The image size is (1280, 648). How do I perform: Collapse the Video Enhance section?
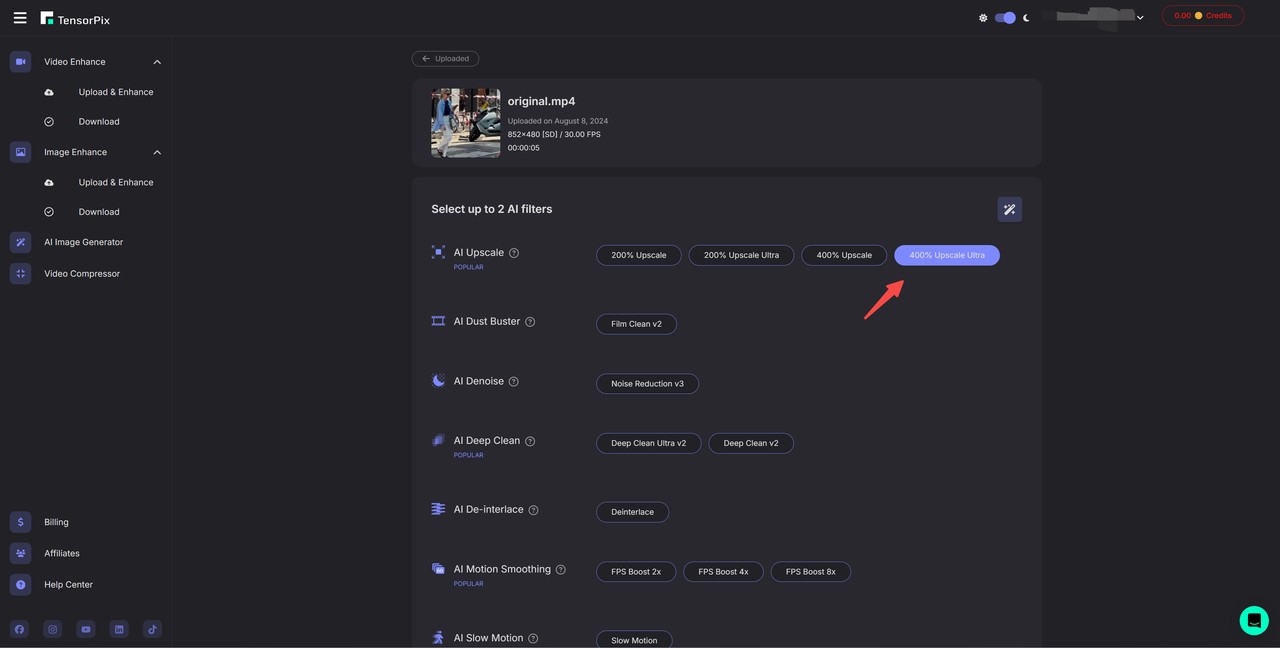(157, 62)
